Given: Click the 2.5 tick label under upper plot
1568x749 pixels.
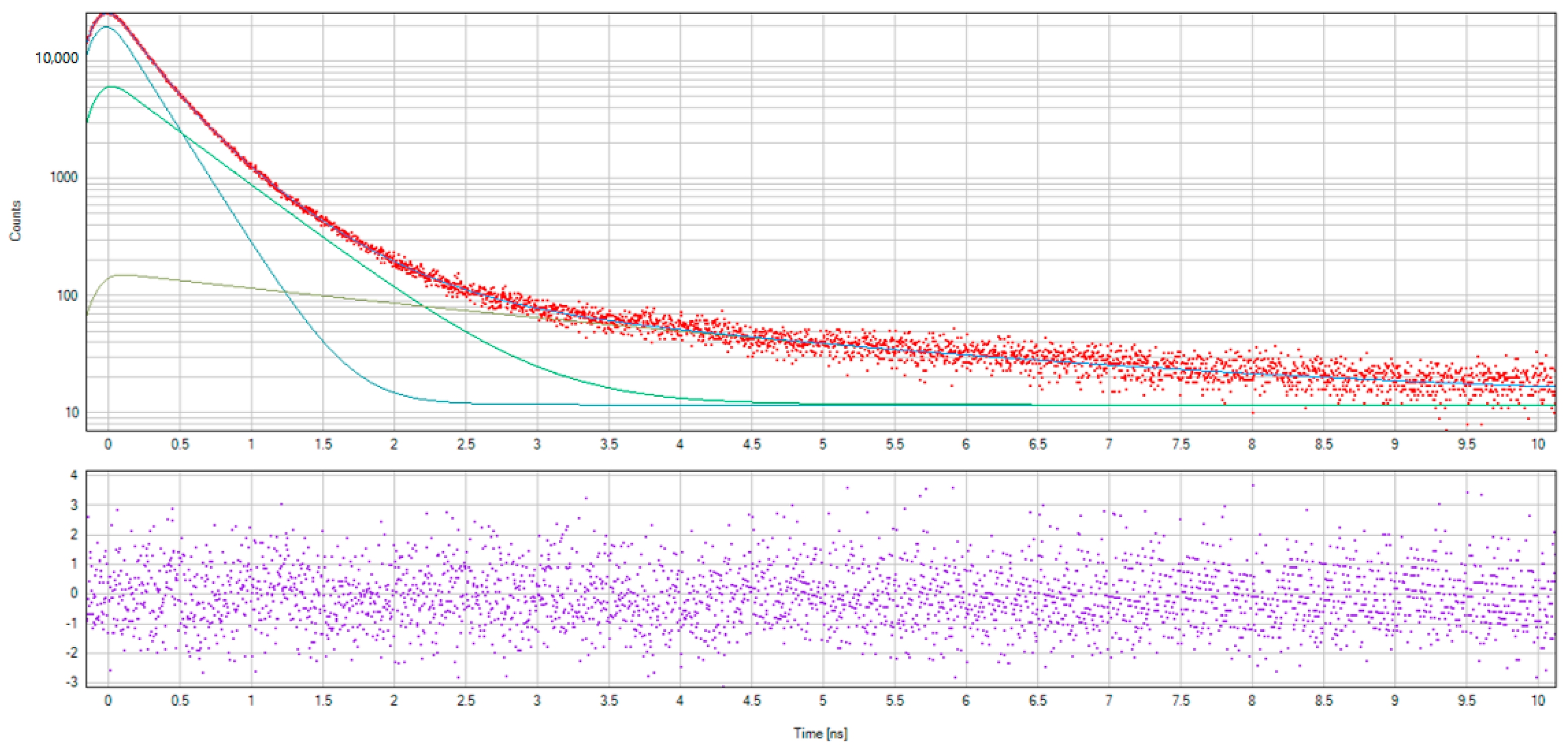Looking at the screenshot, I should pyautogui.click(x=465, y=445).
